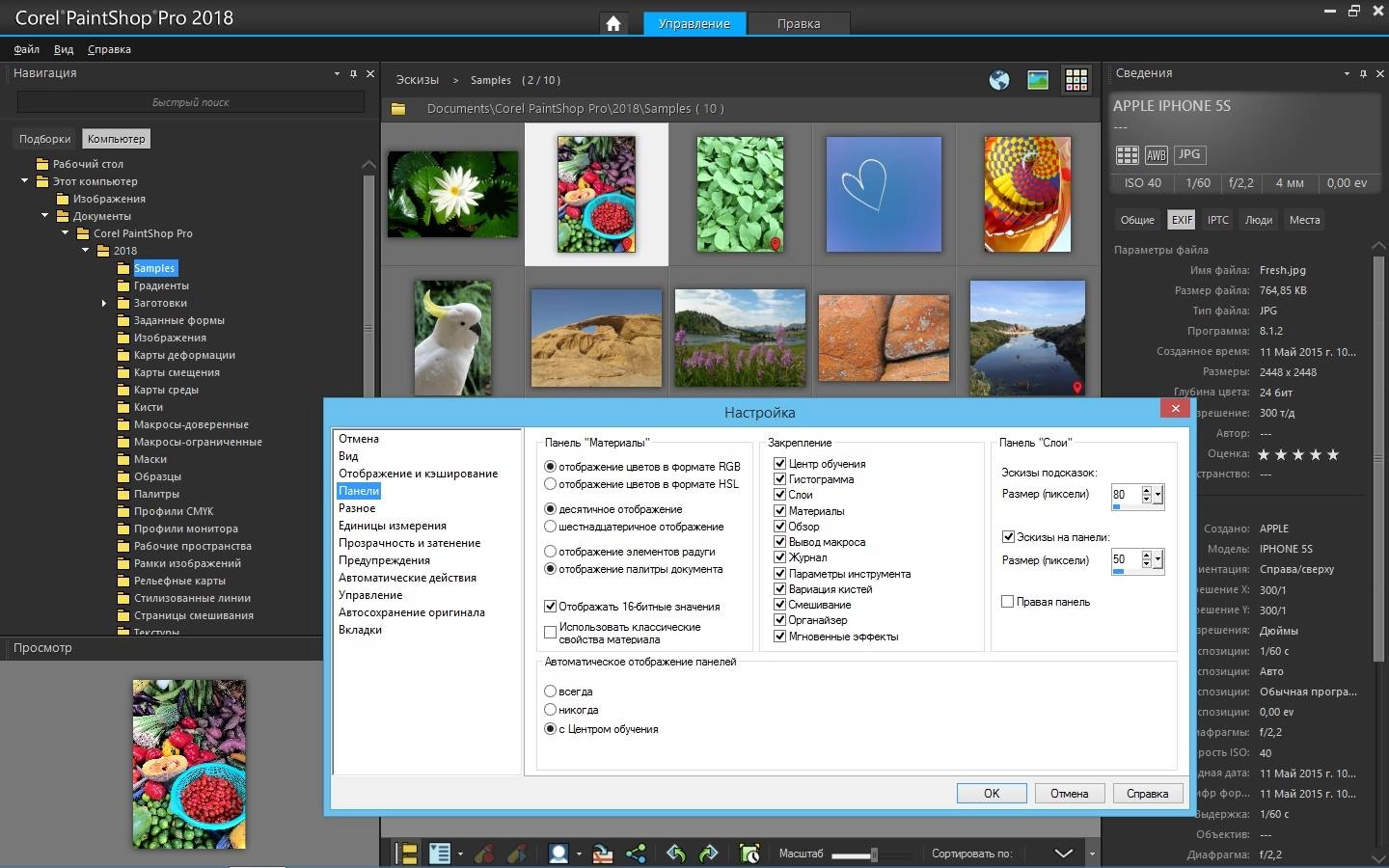This screenshot has width=1389, height=868.
Task: Rotate image left with the toolbar icon
Action: tap(676, 854)
